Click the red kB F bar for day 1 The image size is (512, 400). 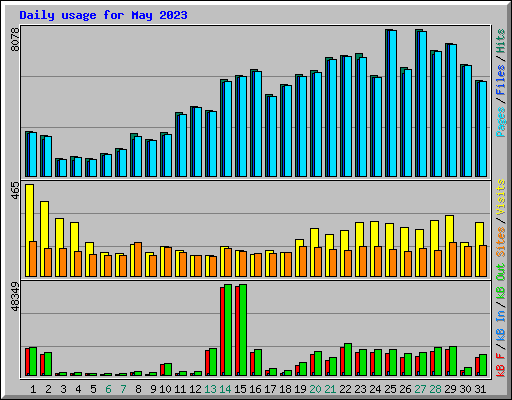click(27, 362)
